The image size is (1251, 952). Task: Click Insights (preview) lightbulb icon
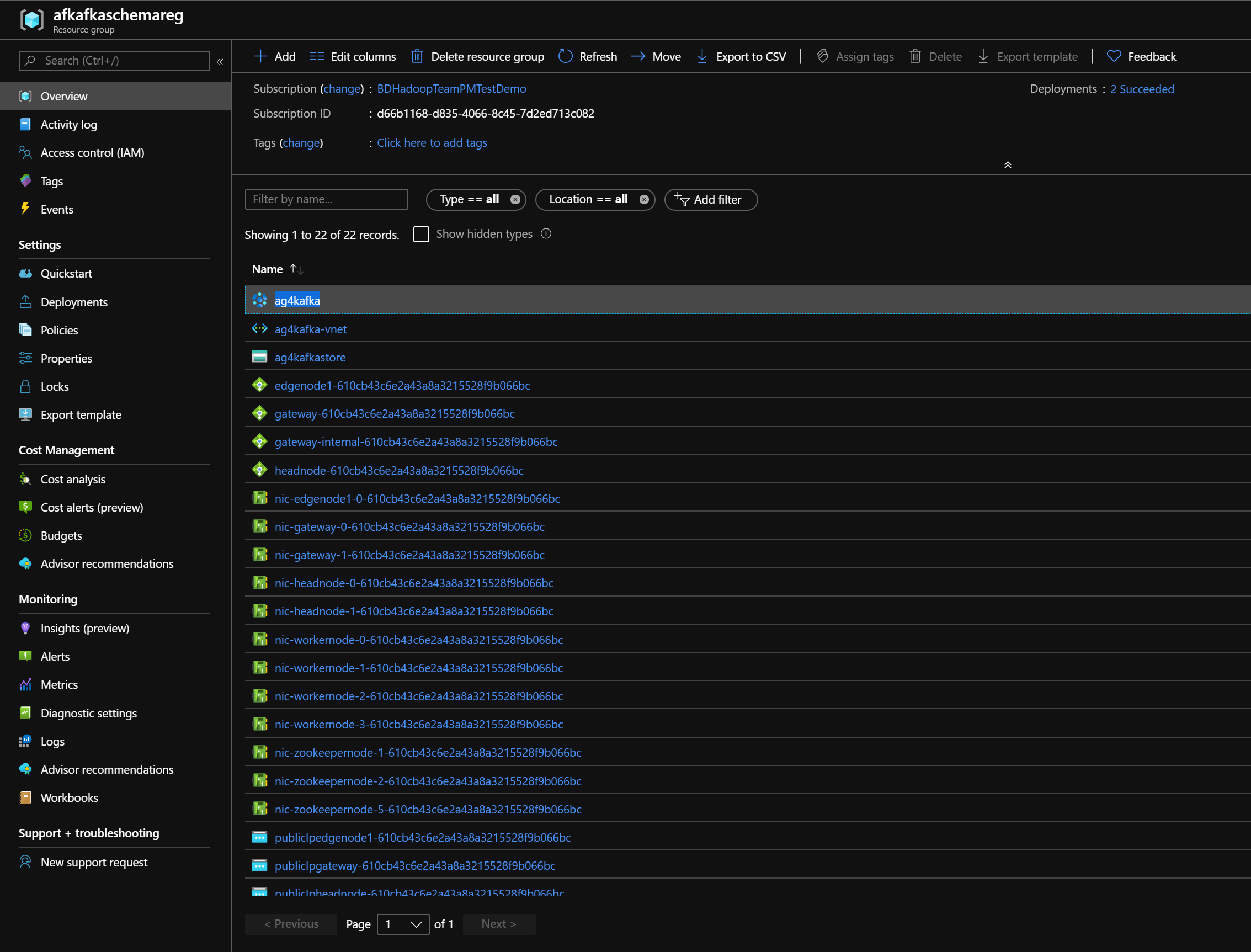[x=25, y=628]
